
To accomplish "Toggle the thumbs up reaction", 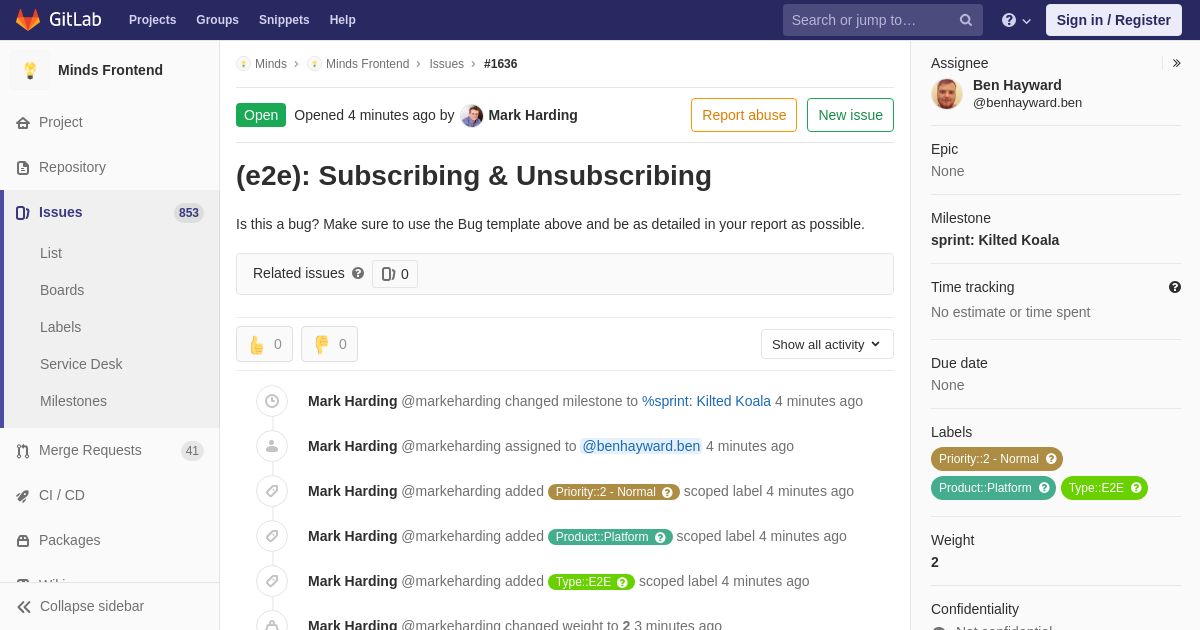I will (264, 344).
